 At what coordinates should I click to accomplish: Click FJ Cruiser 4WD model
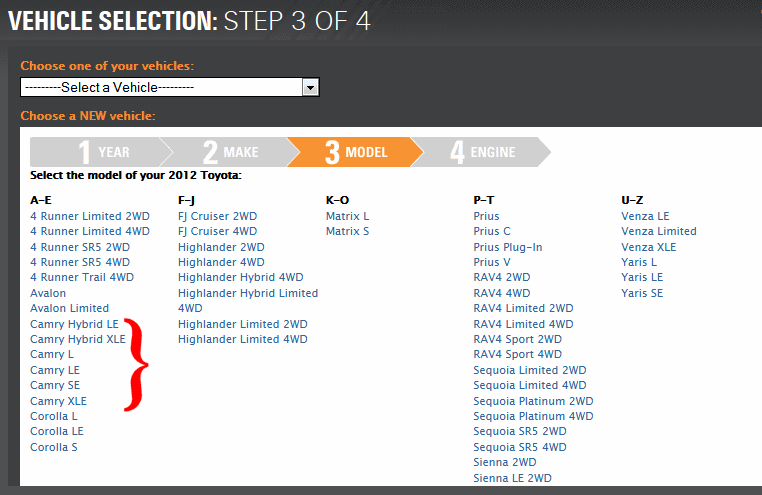pyautogui.click(x=217, y=231)
